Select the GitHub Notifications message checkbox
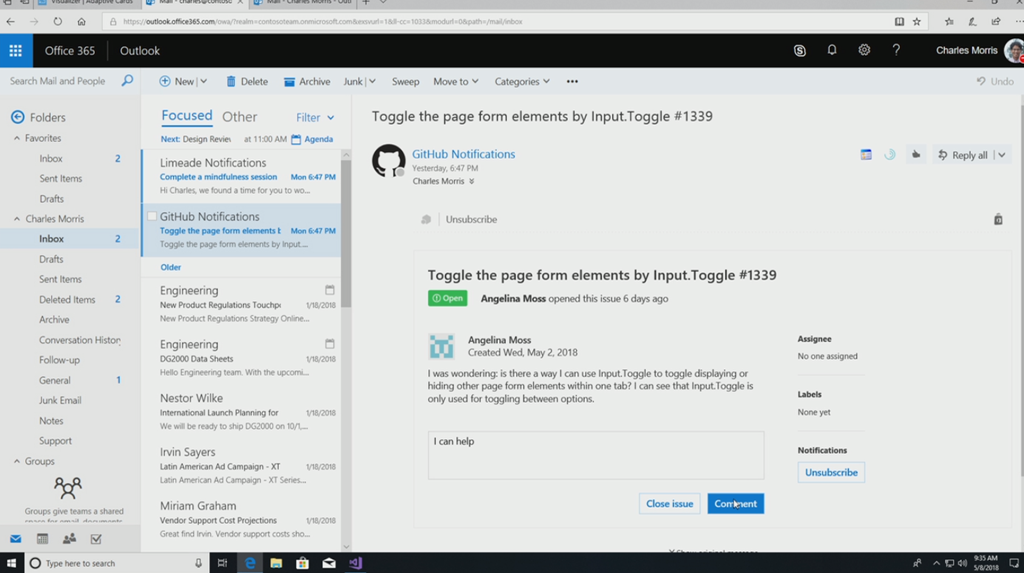The height and width of the screenshot is (573, 1024). pyautogui.click(x=152, y=216)
